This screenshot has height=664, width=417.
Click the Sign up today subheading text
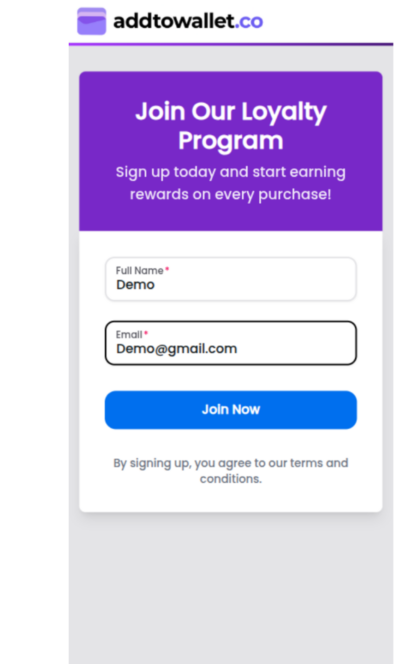(x=231, y=183)
